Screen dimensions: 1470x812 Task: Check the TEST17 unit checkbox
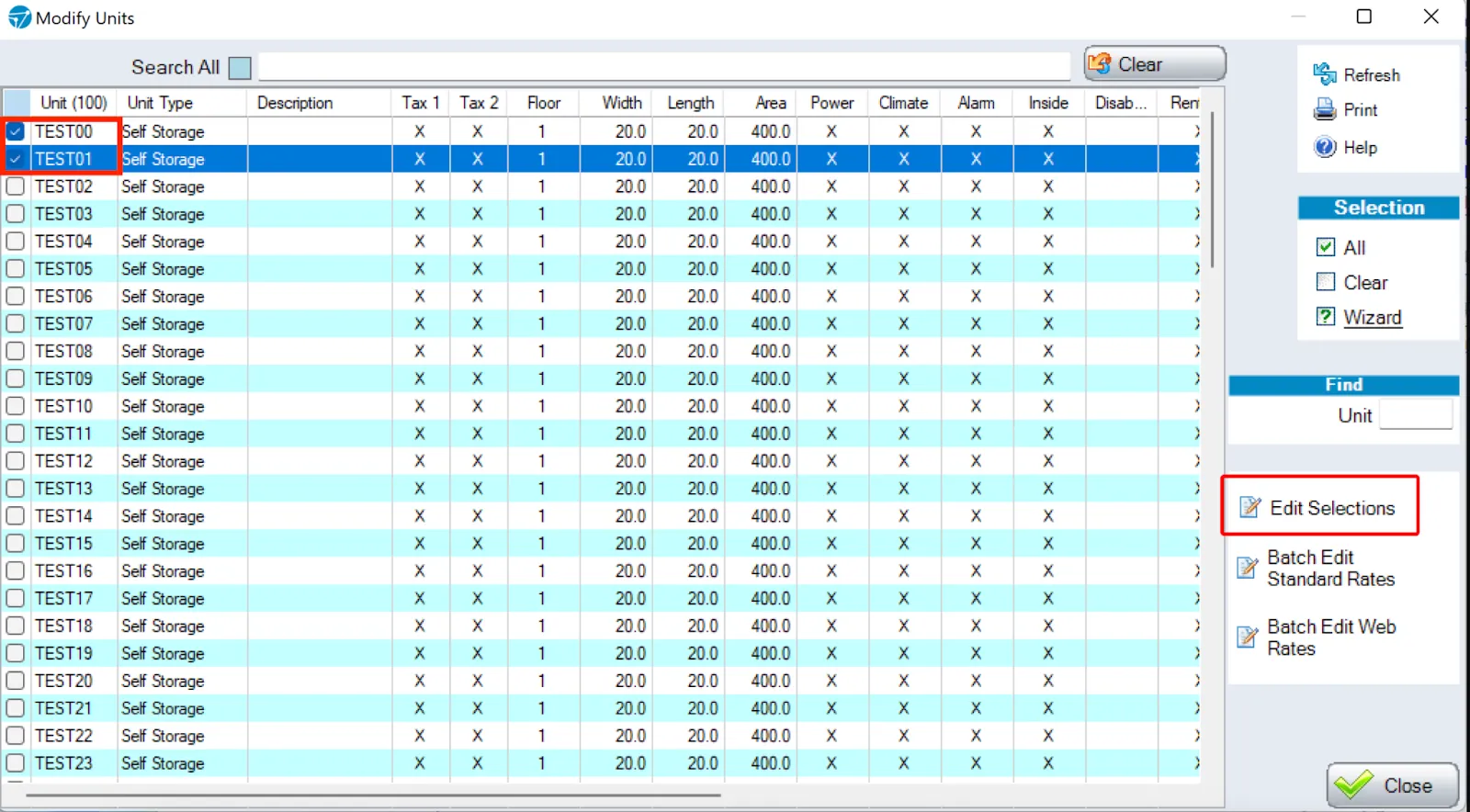(16, 599)
